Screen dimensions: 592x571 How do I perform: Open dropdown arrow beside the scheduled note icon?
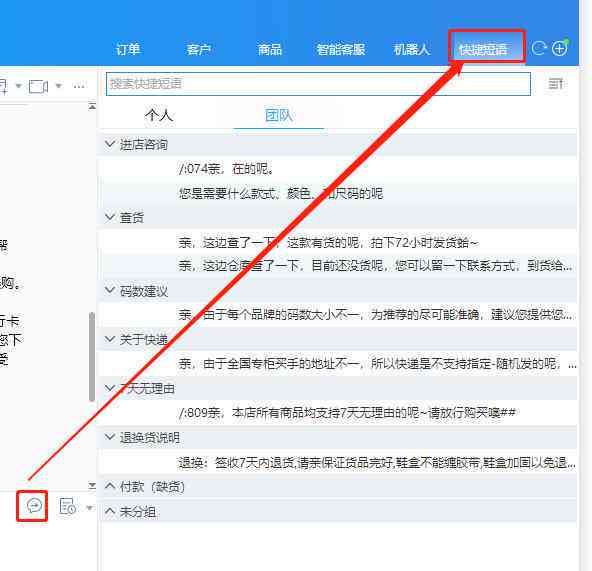click(89, 508)
